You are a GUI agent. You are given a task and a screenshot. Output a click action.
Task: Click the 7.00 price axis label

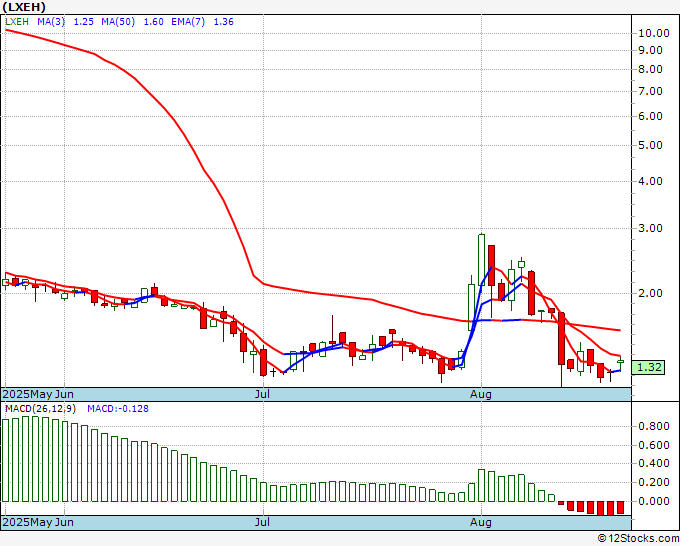point(651,92)
